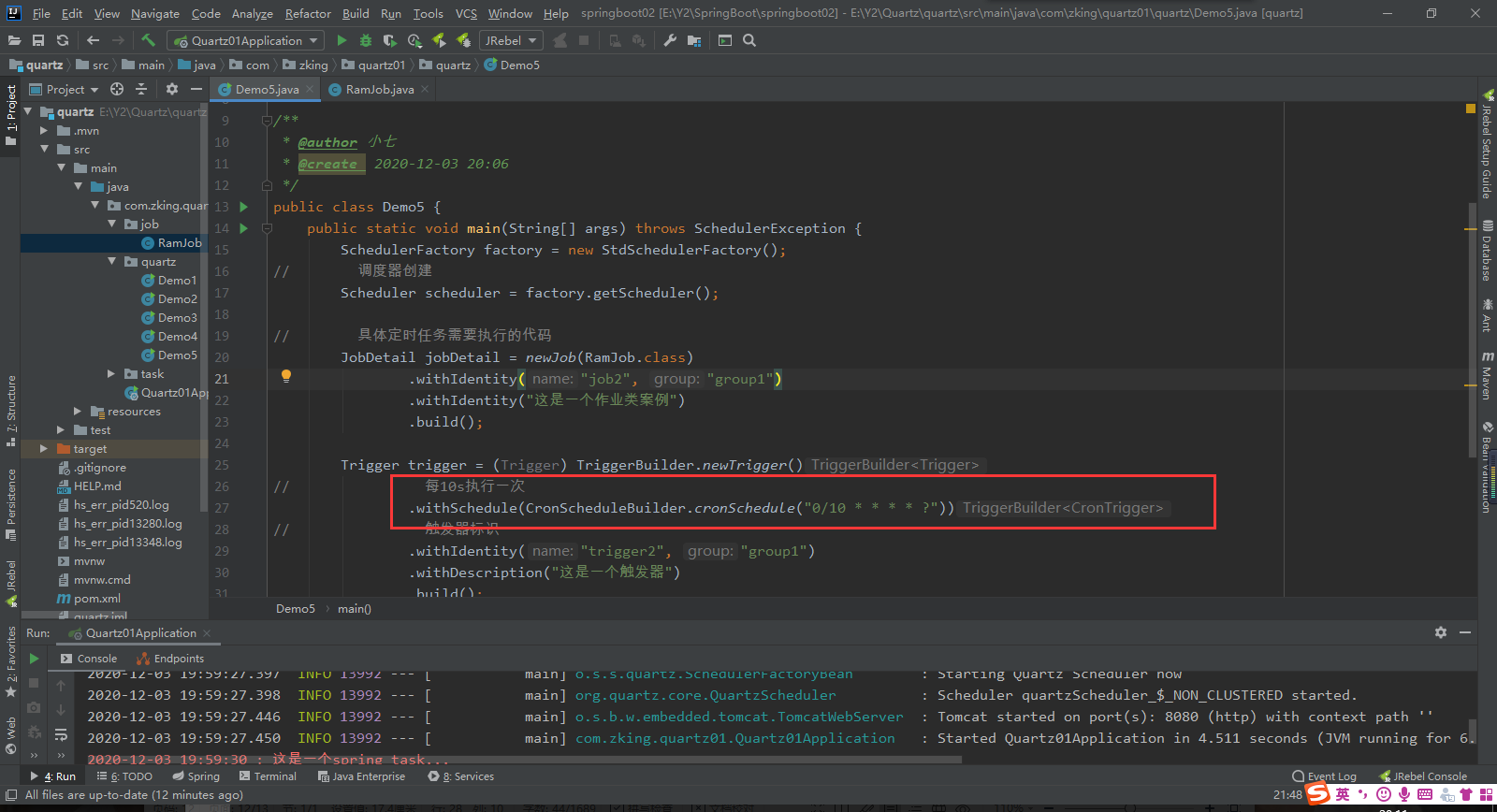Open the JRebel Console
1497x812 pixels.
[1423, 776]
